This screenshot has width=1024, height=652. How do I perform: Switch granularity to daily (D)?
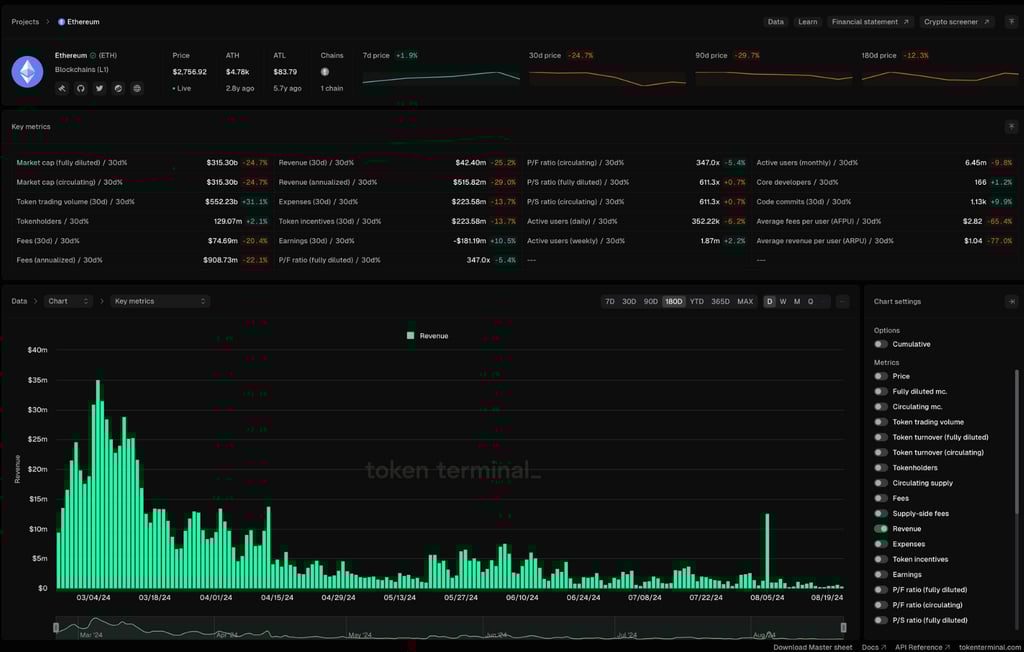point(769,301)
